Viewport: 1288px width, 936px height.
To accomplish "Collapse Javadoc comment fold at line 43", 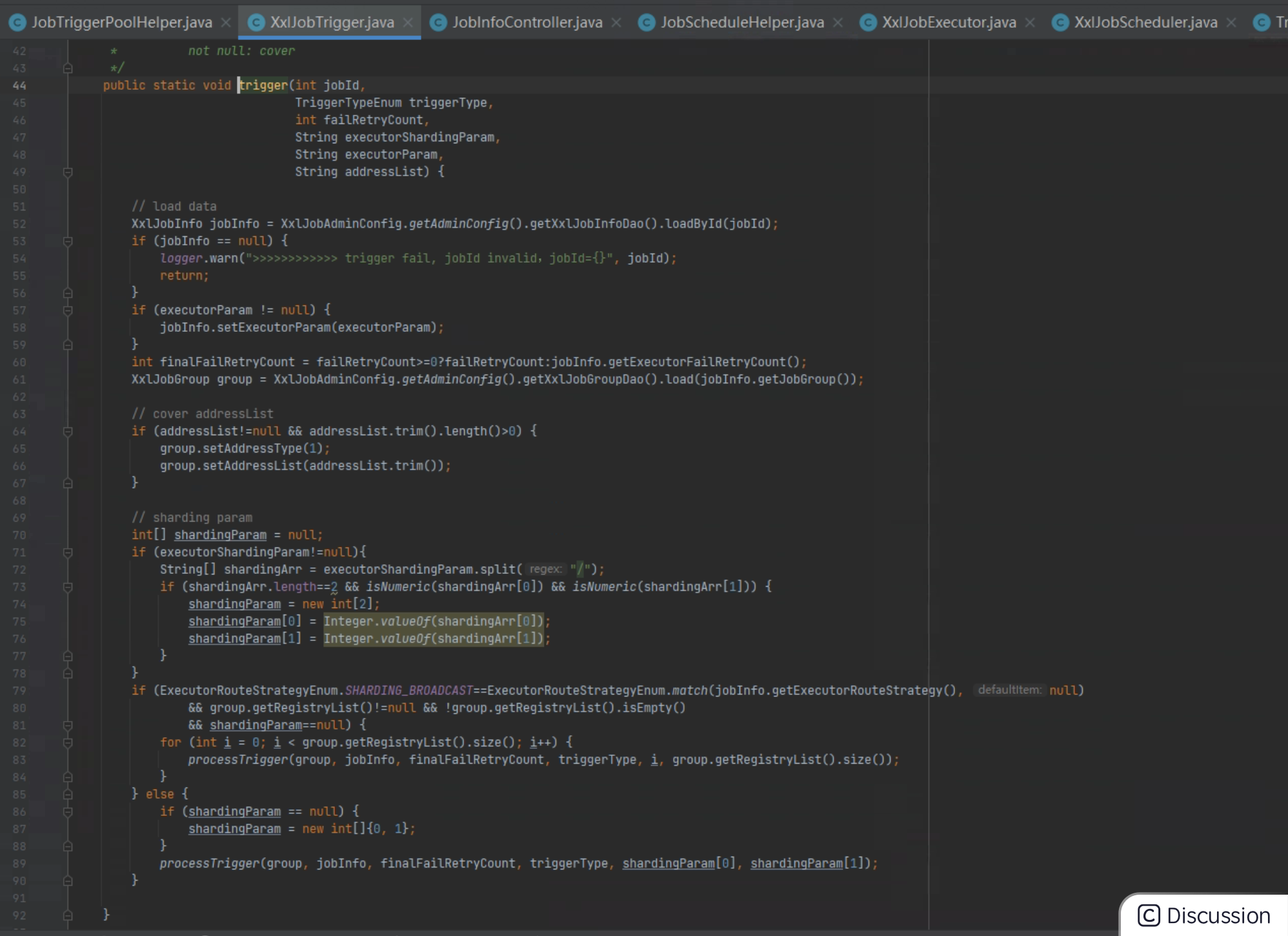I will click(68, 68).
